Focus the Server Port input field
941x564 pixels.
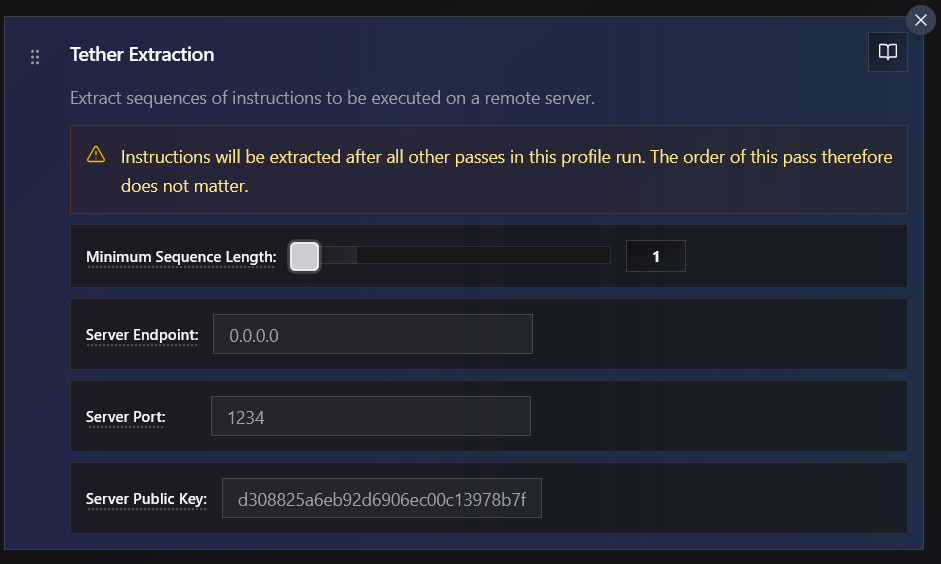pos(370,417)
